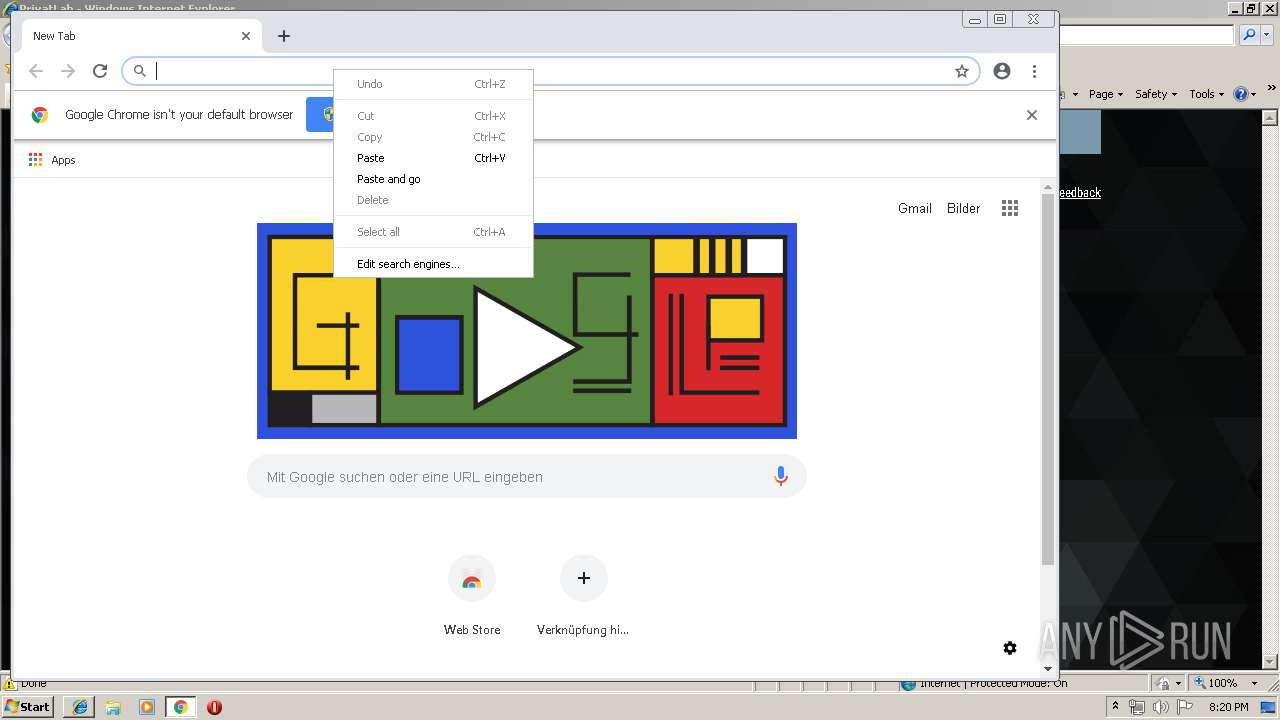This screenshot has width=1280, height=720.
Task: Start voice search with the microphone icon
Action: click(x=781, y=477)
